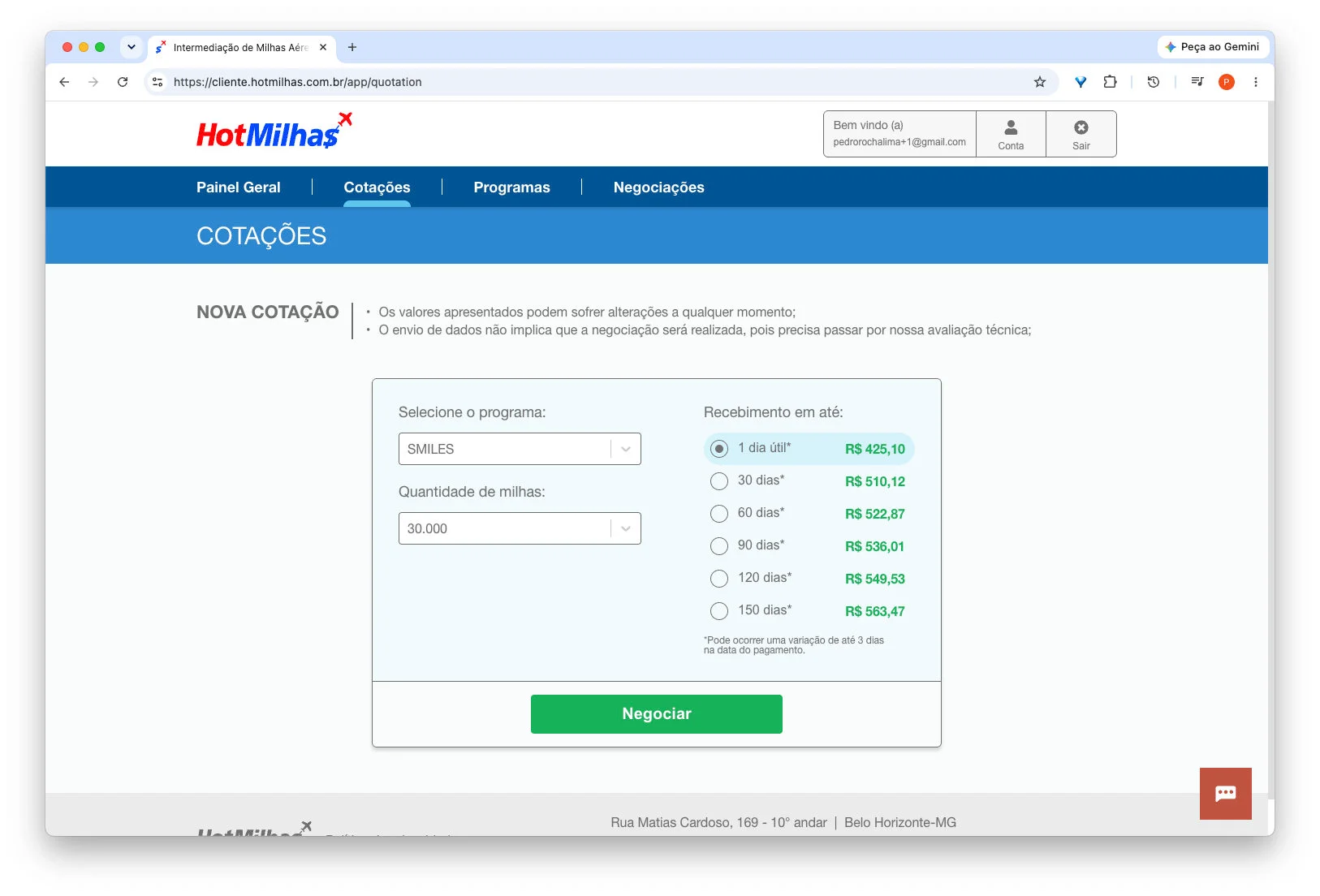Reload the page

[x=123, y=82]
